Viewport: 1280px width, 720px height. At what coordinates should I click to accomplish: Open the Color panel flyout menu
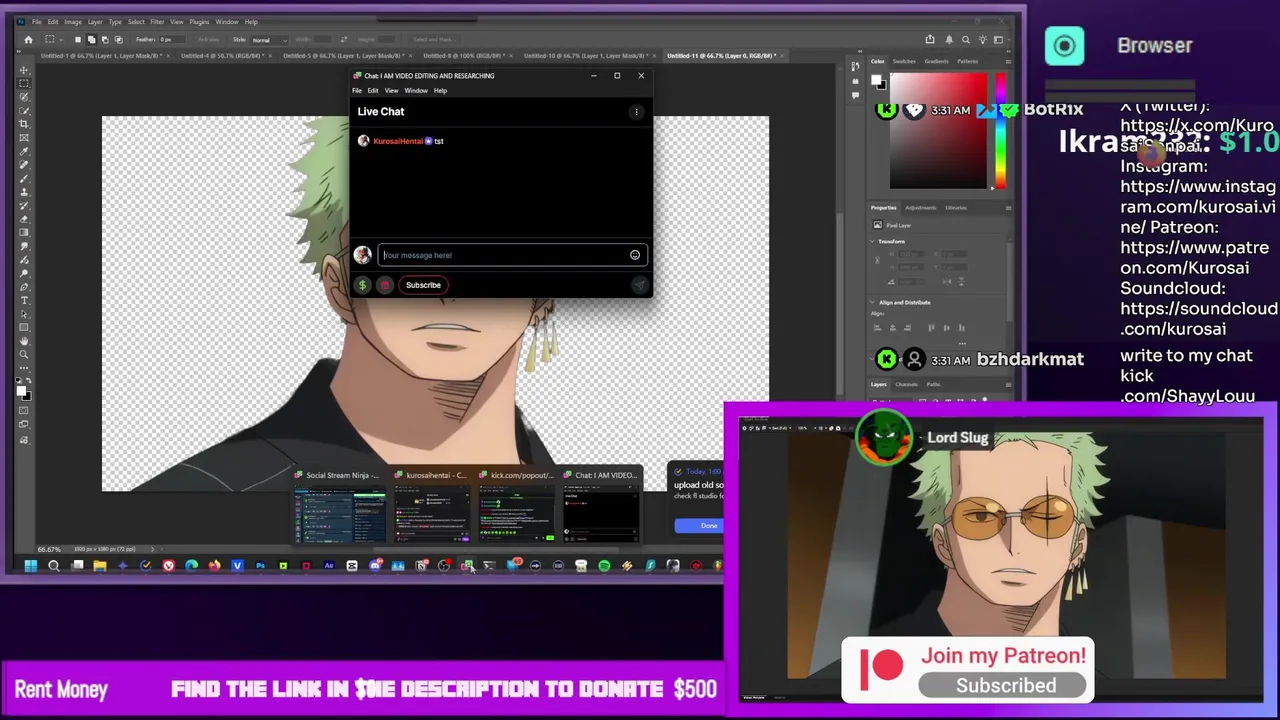coord(1008,62)
